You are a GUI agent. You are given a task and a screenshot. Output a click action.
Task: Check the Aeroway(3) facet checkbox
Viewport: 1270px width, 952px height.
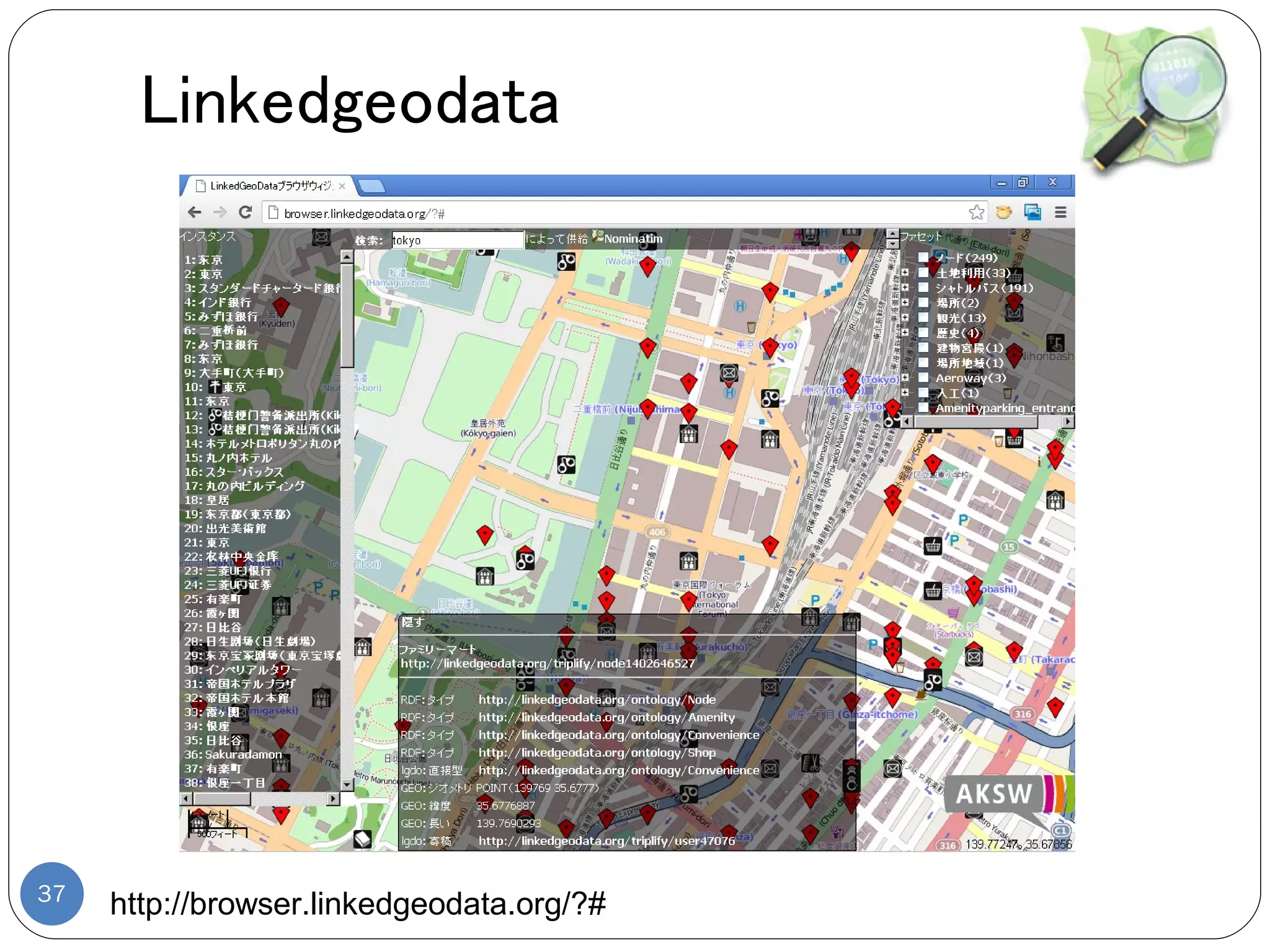click(923, 377)
